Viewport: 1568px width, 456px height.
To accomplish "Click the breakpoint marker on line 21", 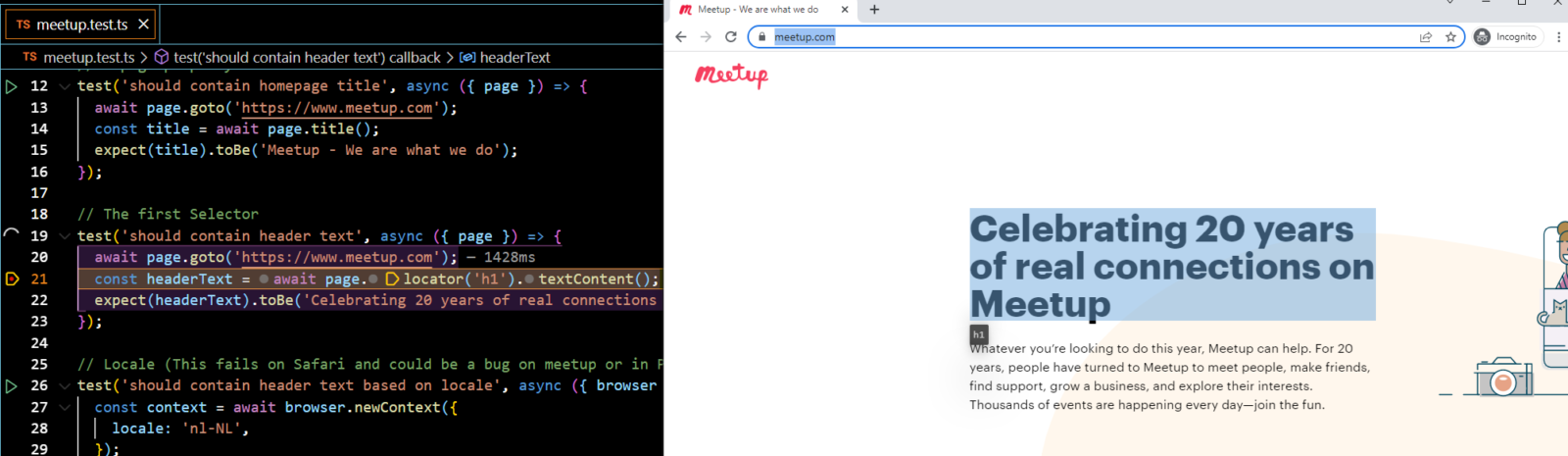I will point(12,279).
